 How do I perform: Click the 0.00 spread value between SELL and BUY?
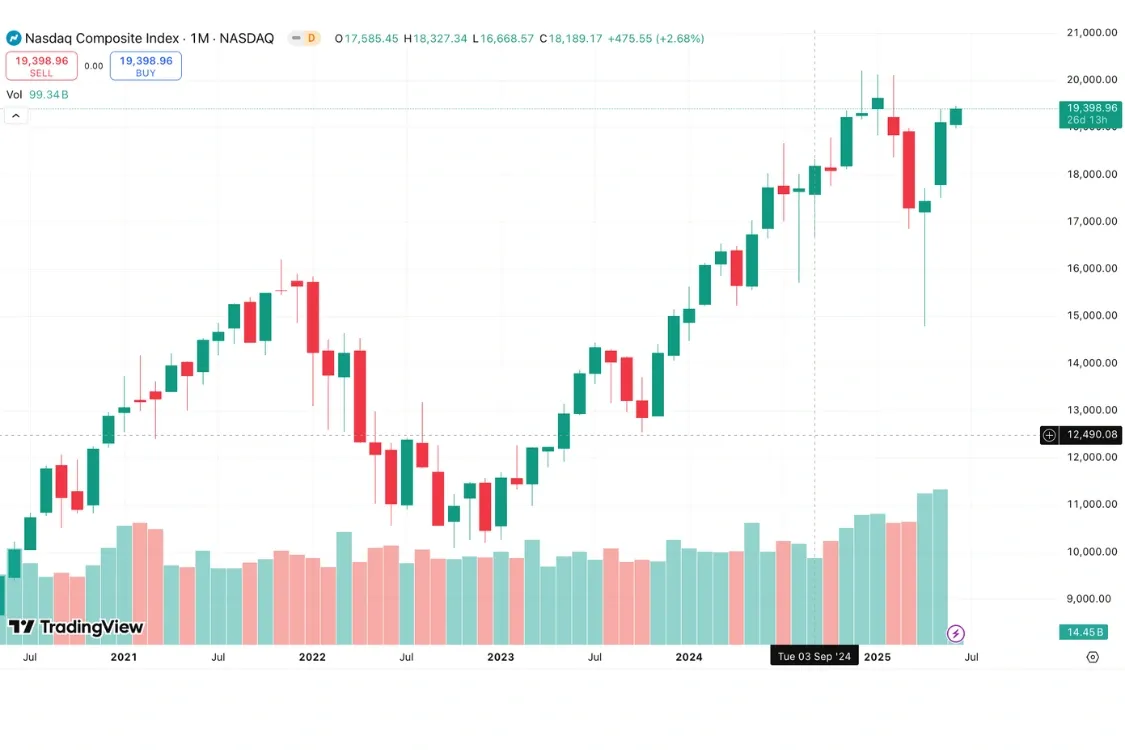94,65
